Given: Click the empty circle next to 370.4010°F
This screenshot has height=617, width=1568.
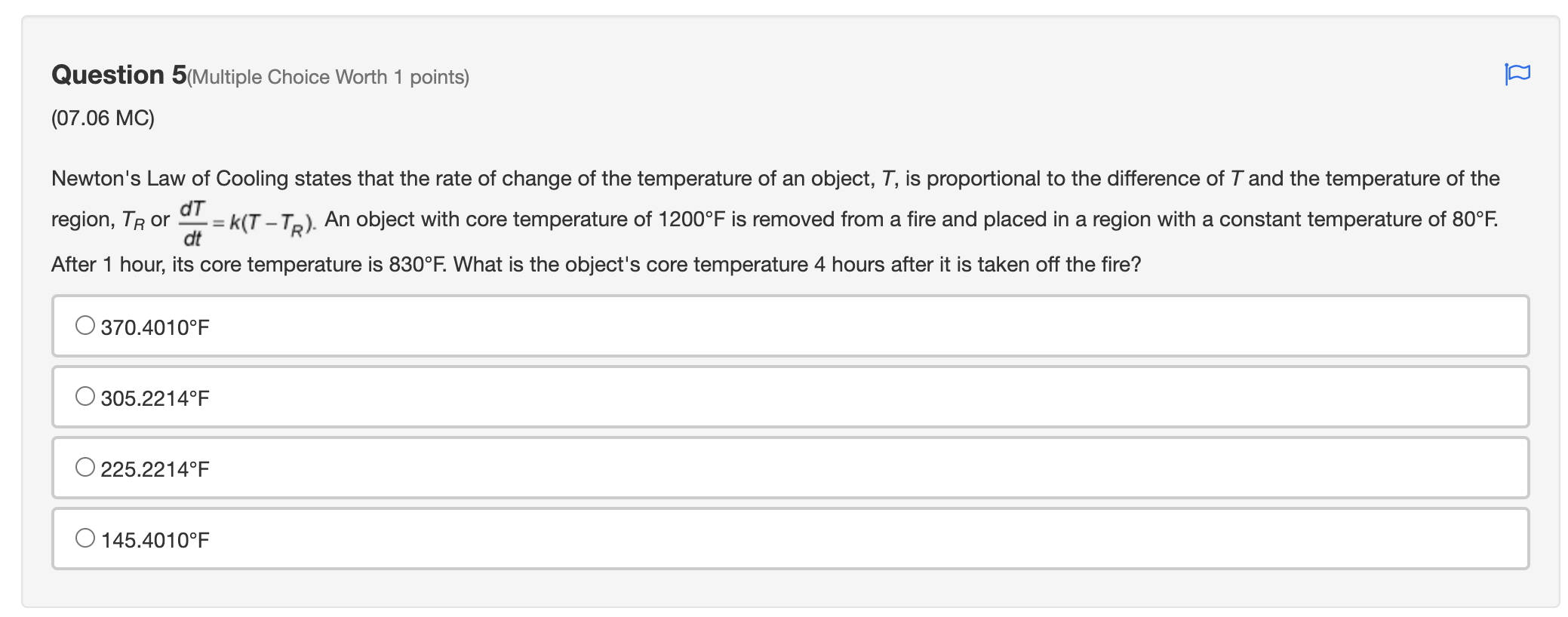Looking at the screenshot, I should 85,326.
